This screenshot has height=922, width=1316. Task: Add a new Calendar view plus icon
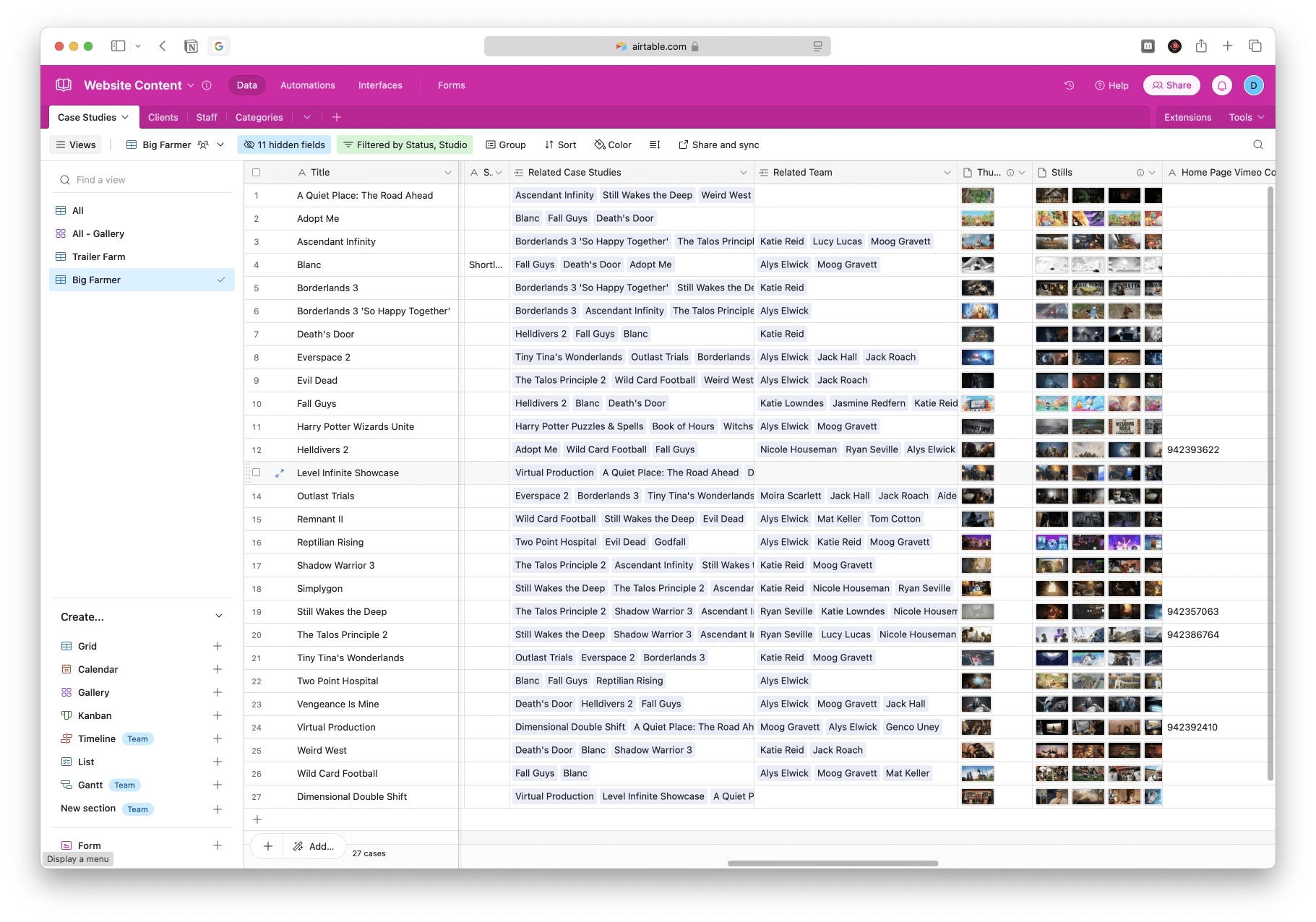click(x=218, y=669)
